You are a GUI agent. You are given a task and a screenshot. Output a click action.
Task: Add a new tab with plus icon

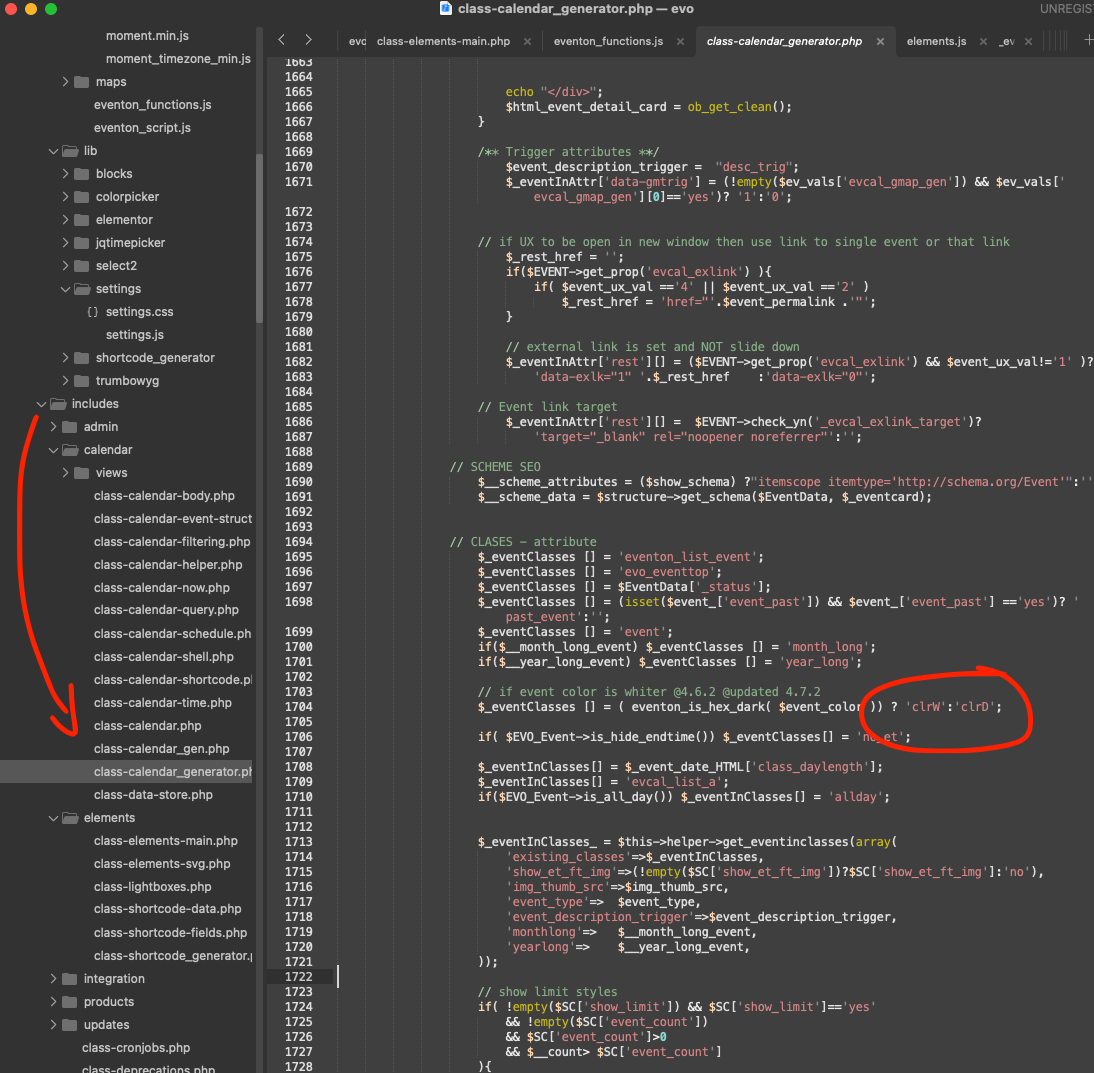pyautogui.click(x=1088, y=40)
